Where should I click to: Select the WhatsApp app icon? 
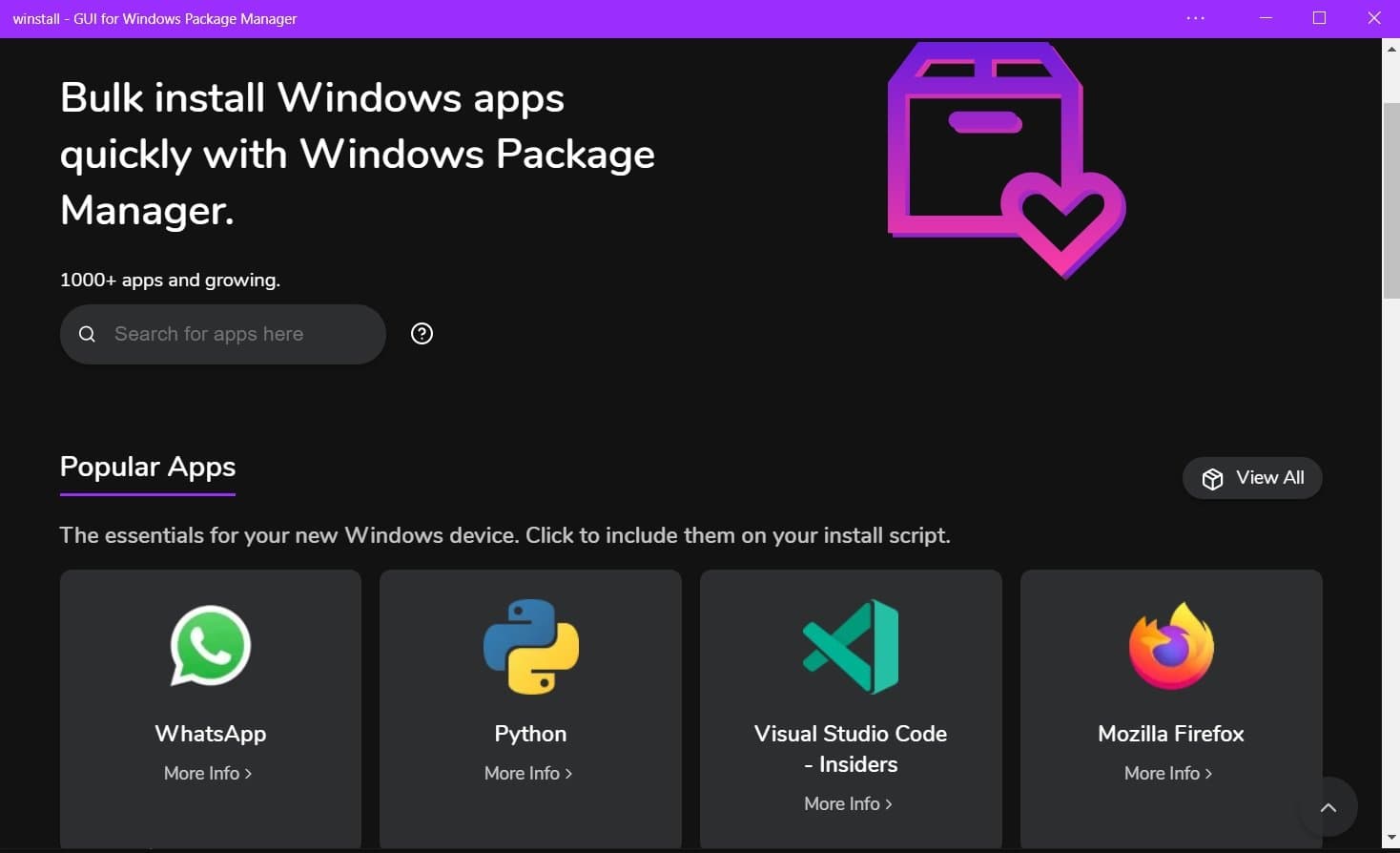[211, 646]
